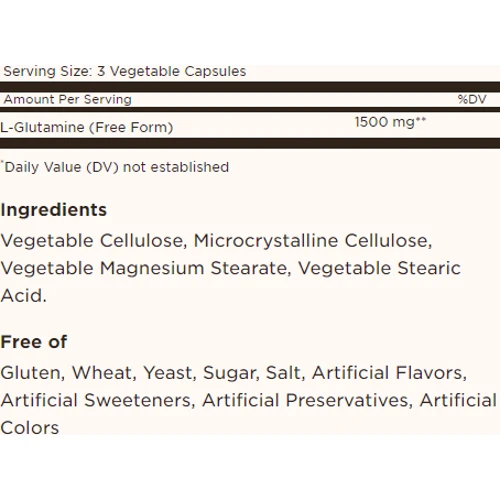Viewport: 500px width, 500px height.
Task: Click Artificial Flavors text
Action: pos(389,373)
